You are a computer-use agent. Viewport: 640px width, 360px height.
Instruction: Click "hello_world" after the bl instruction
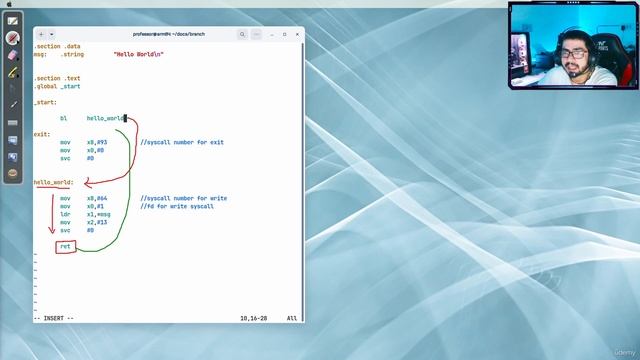point(105,118)
